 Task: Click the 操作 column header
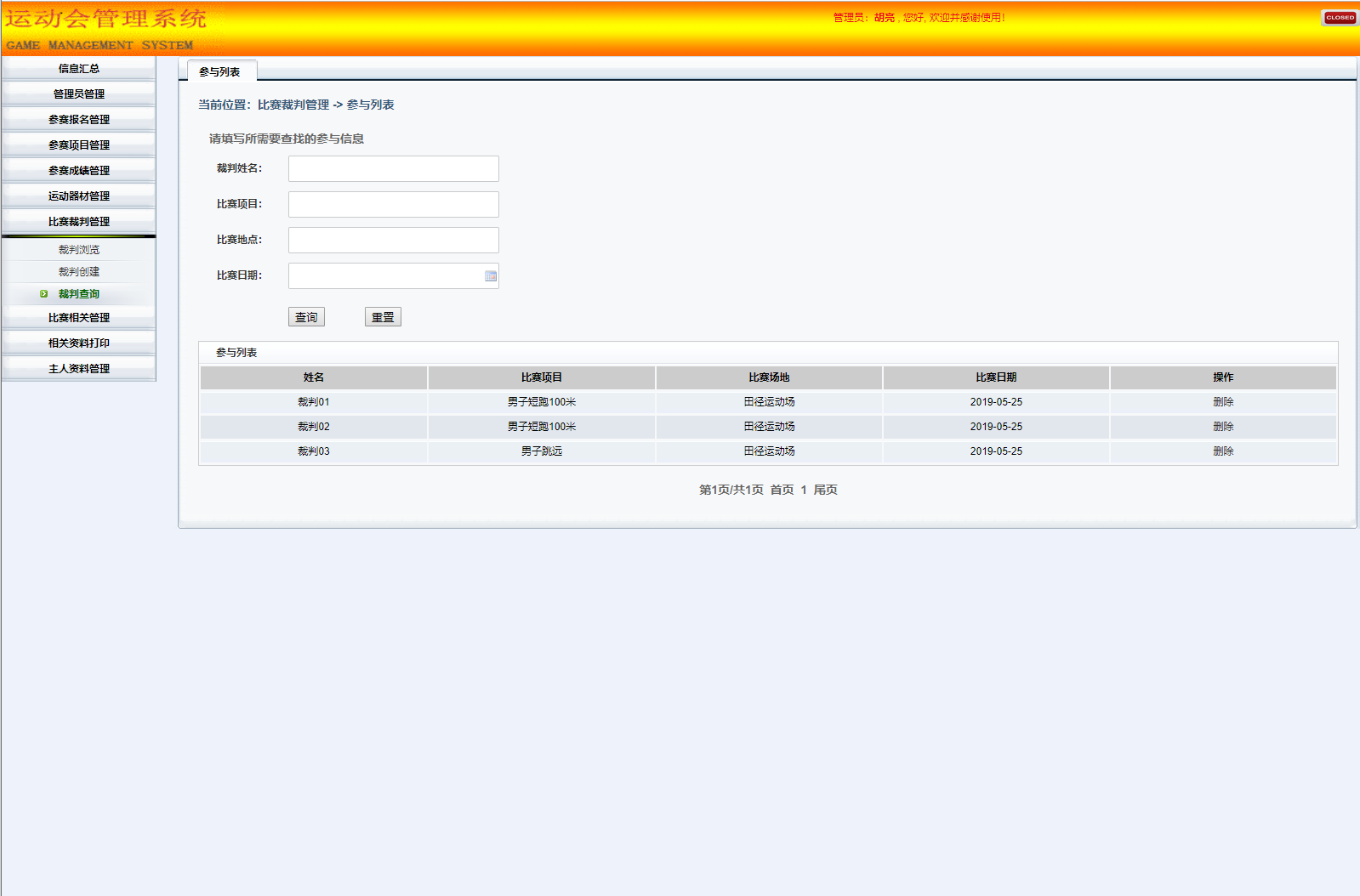[x=1223, y=377]
